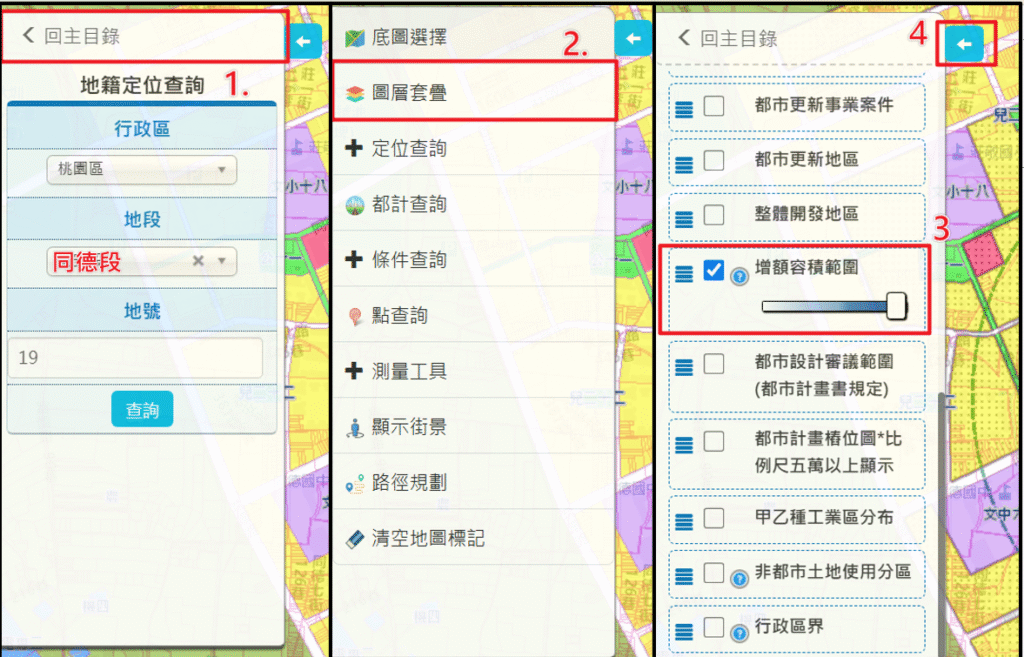Click the 地號 input field containing 19
The image size is (1024, 657).
135,357
